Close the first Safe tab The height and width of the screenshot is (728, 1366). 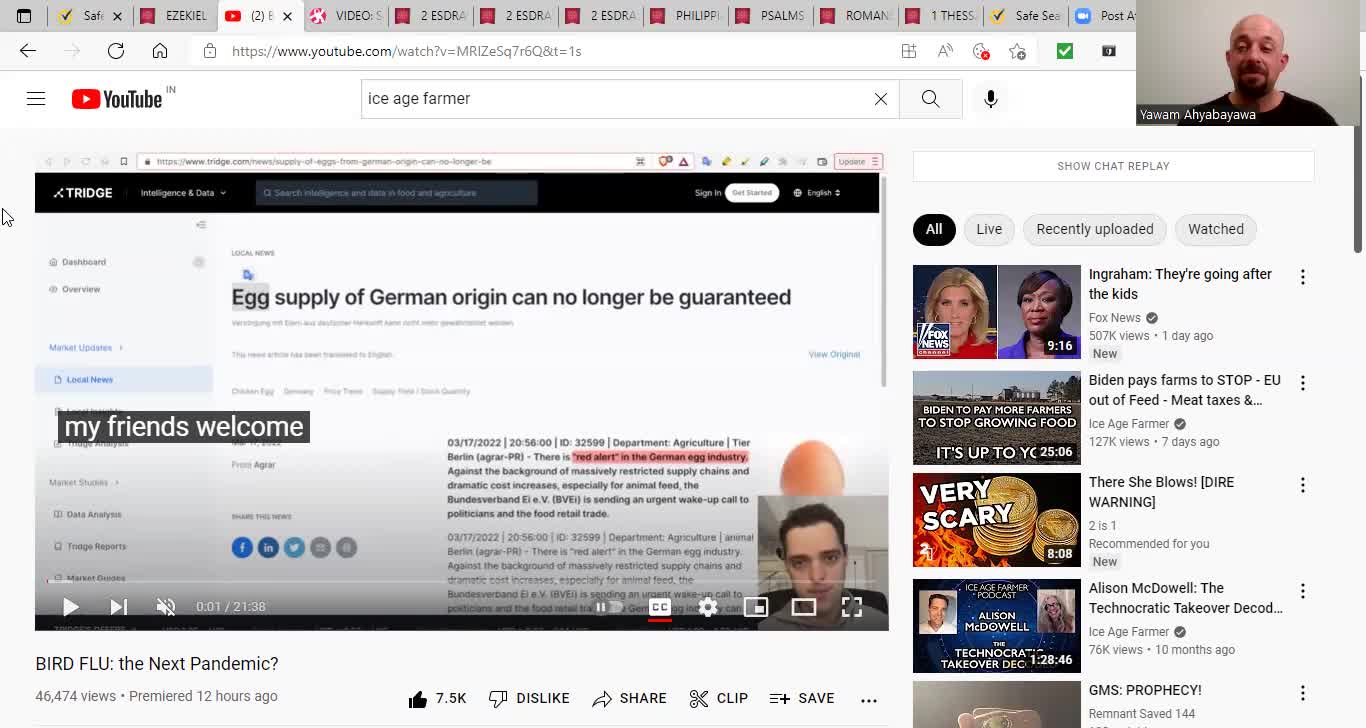click(117, 16)
